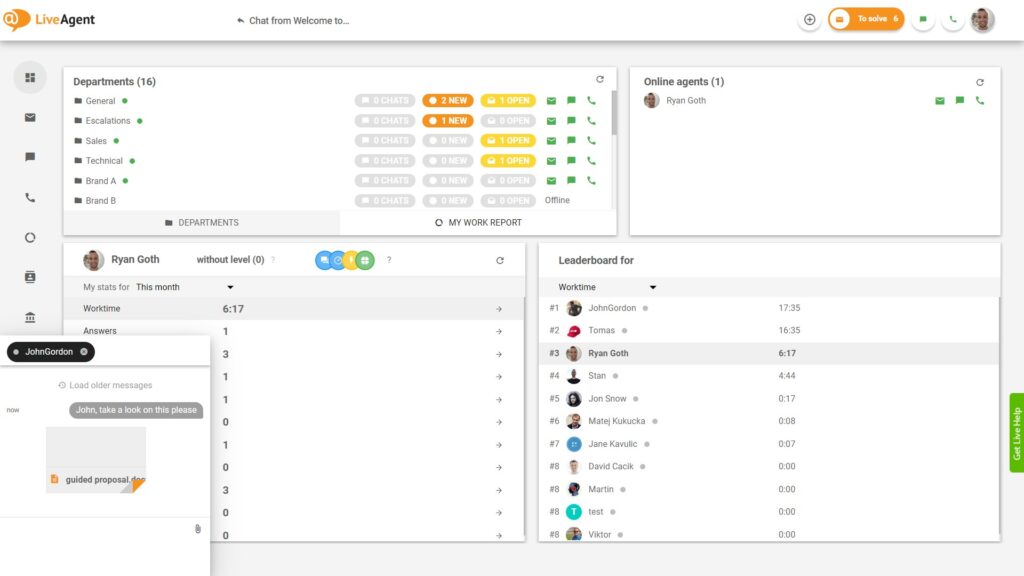1024x576 pixels.
Task: Expand the Answers stat row details
Action: coord(498,330)
